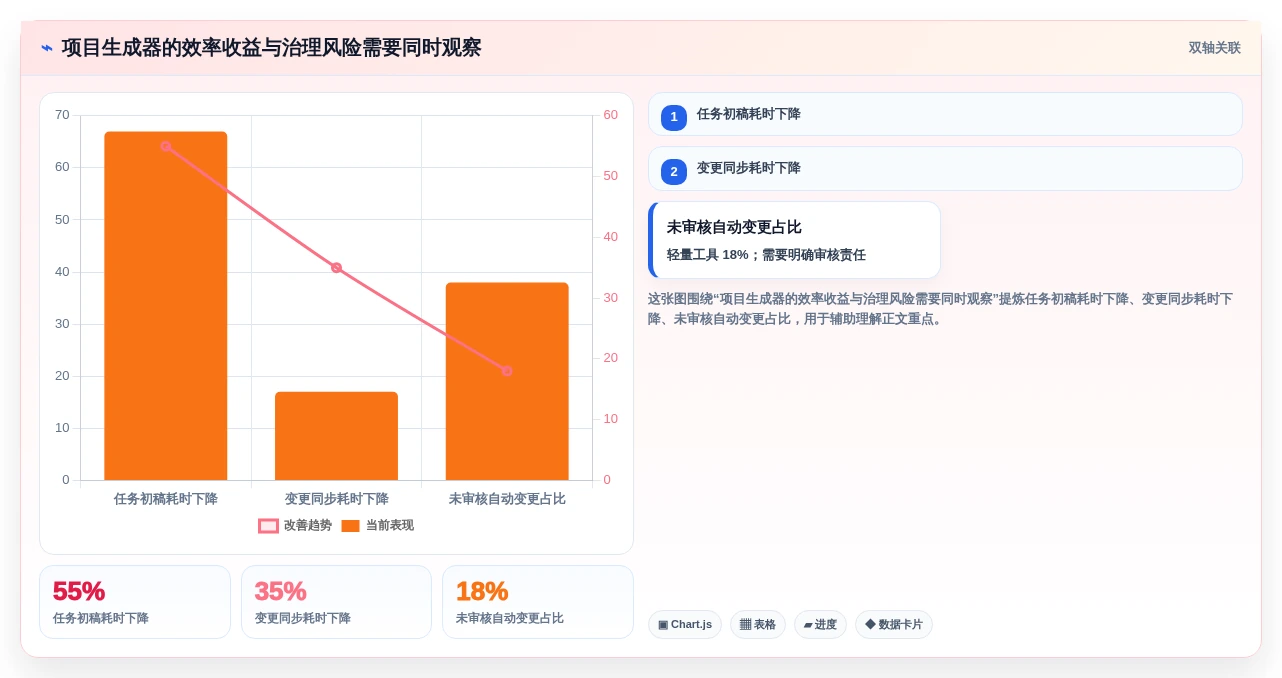Click the pink 改善趋势 legend swatch
Viewport: 1282px width, 678px height.
(268, 526)
